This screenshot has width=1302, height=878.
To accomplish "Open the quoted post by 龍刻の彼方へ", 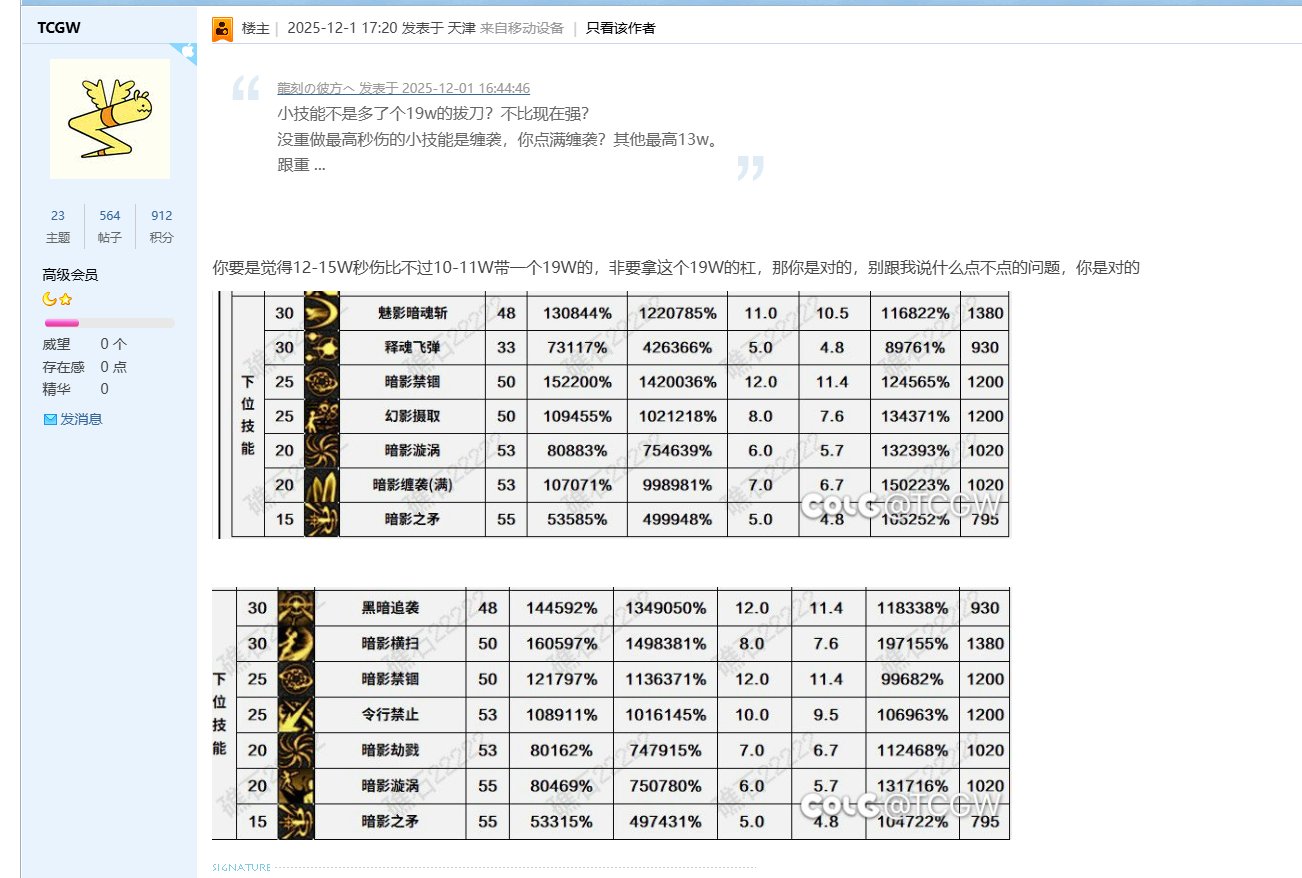I will coord(403,88).
